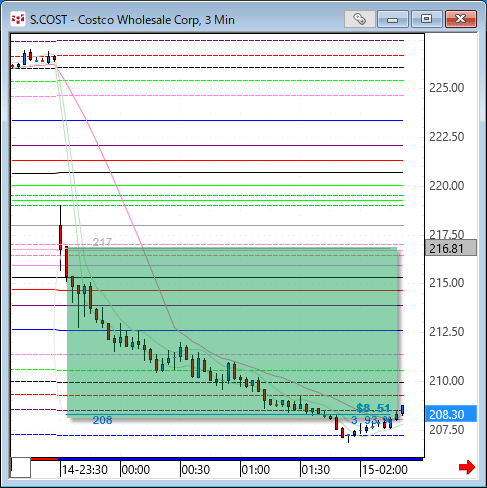This screenshot has height=488, width=487.
Task: Click the CQG chart logo icon
Action: (x=18, y=19)
